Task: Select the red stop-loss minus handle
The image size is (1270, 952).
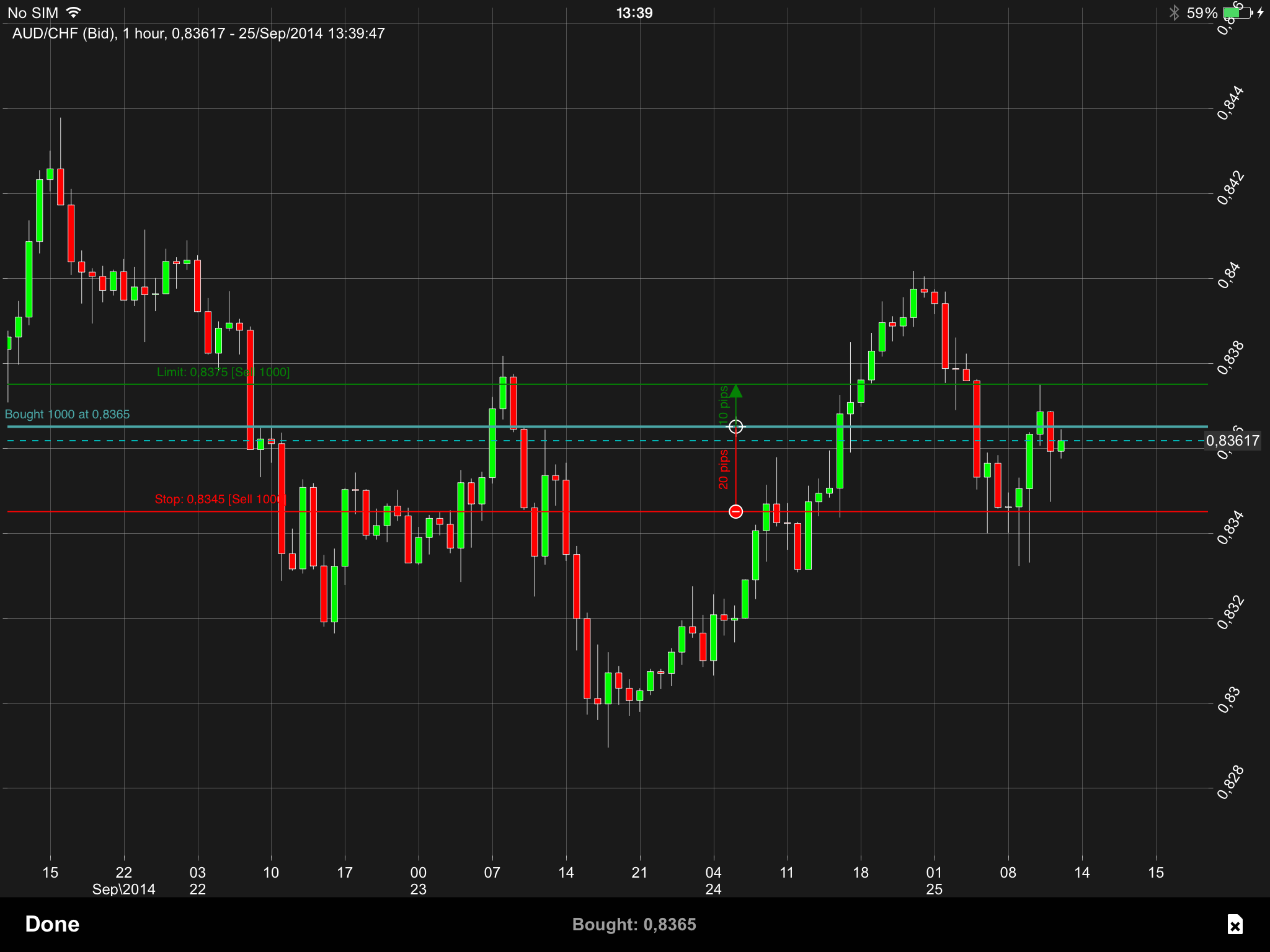Action: [x=735, y=511]
